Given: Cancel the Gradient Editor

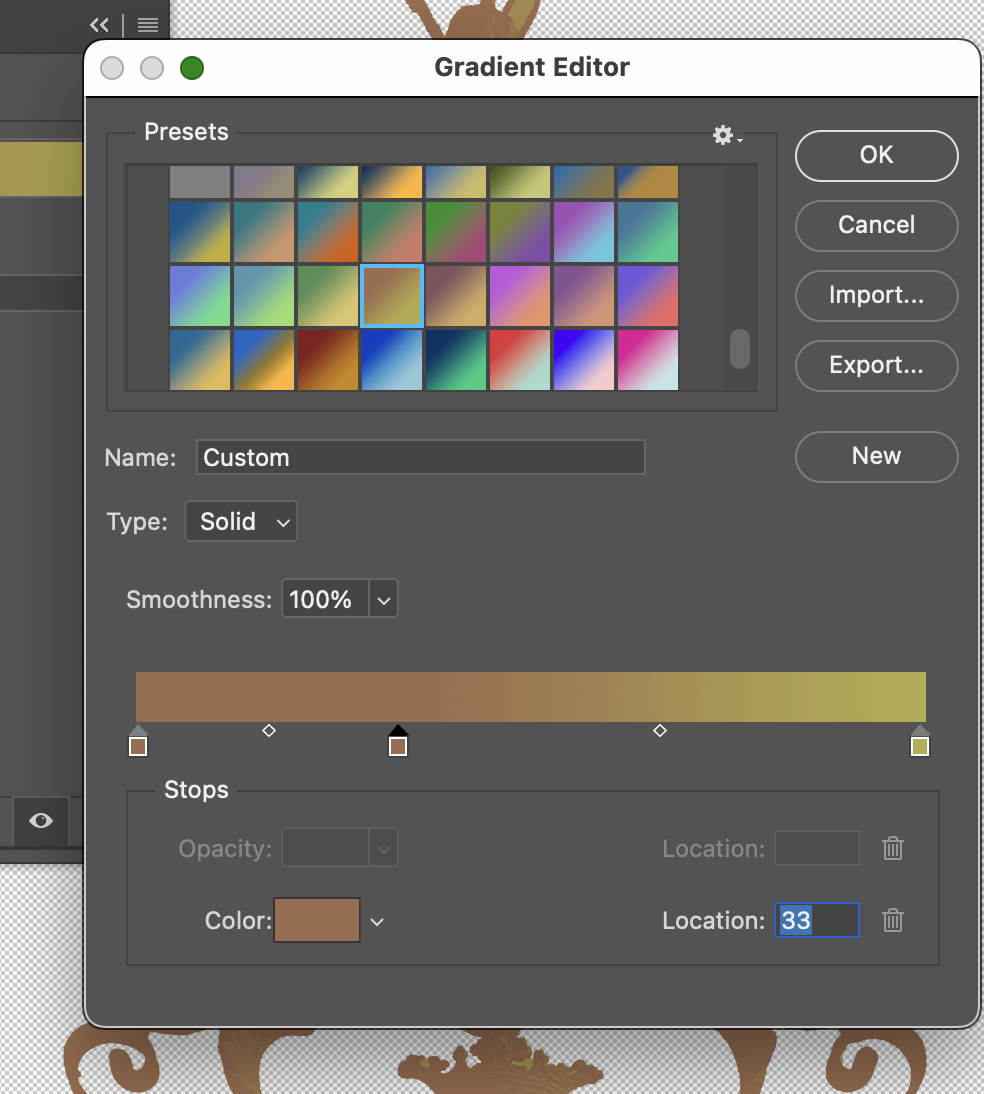Looking at the screenshot, I should 876,225.
